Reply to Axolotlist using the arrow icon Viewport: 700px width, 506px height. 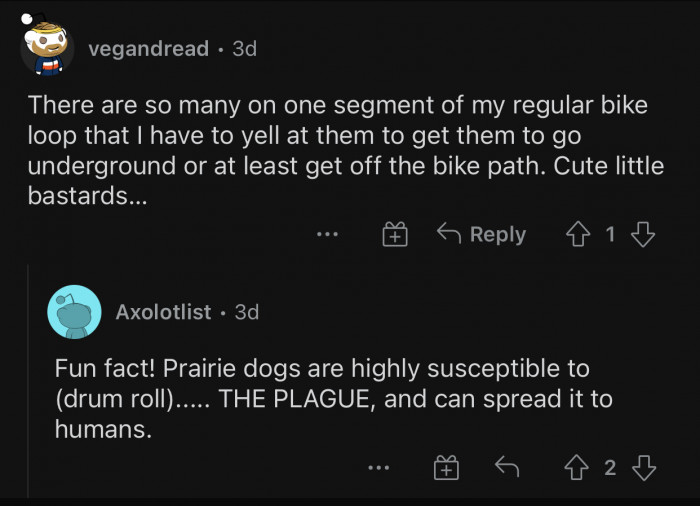[507, 467]
